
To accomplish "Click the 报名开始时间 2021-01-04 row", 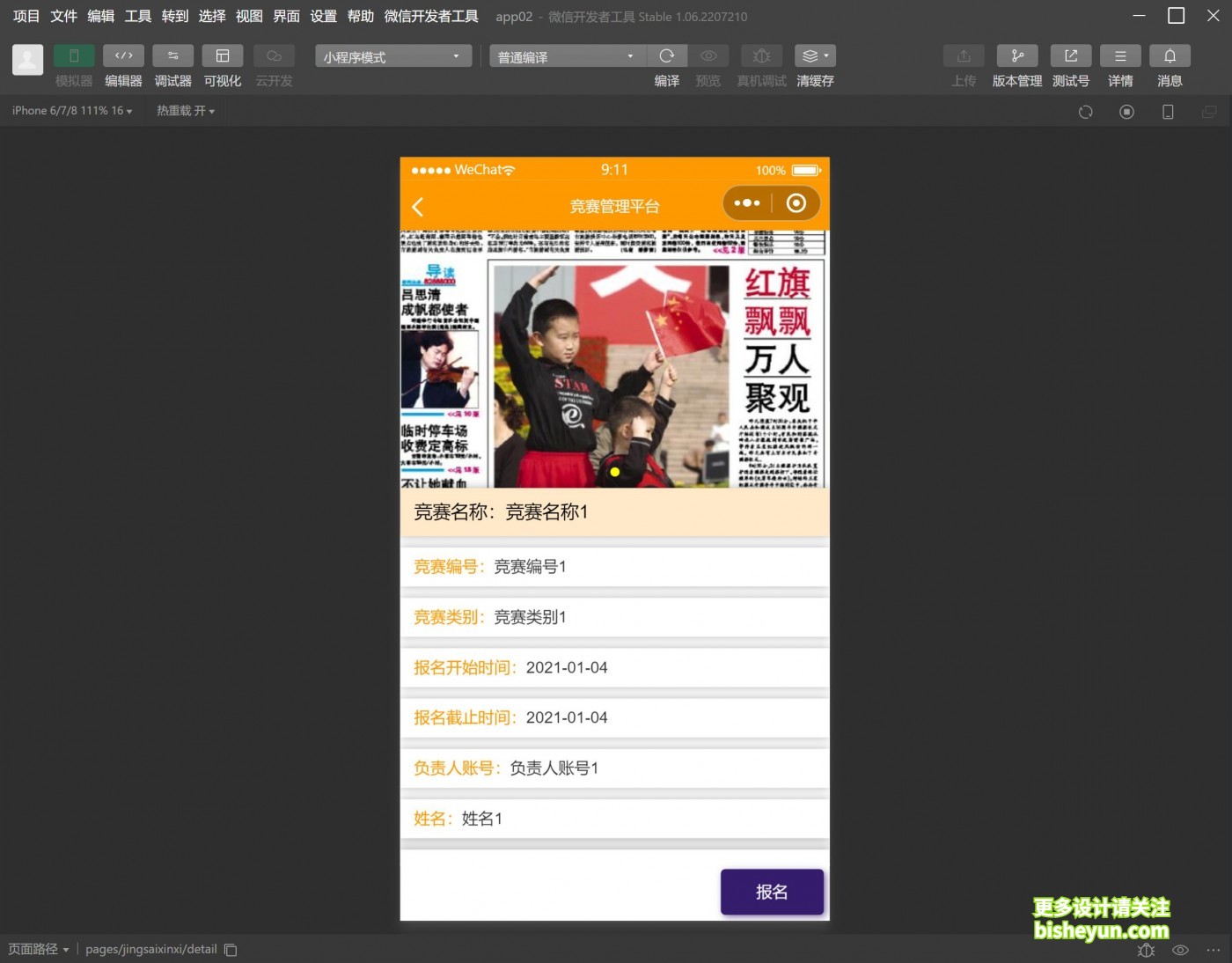I will point(614,667).
